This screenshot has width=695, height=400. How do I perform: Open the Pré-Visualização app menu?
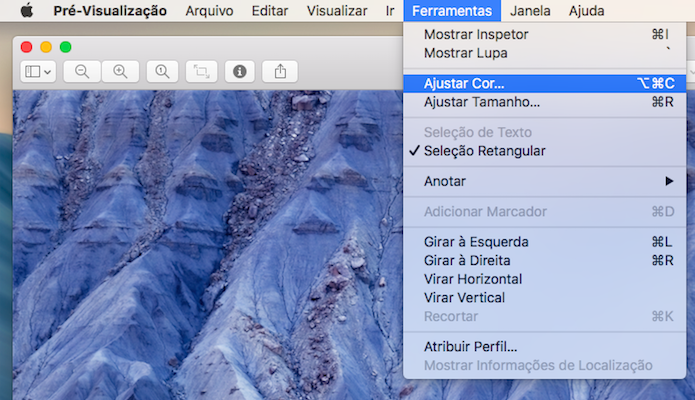[110, 11]
